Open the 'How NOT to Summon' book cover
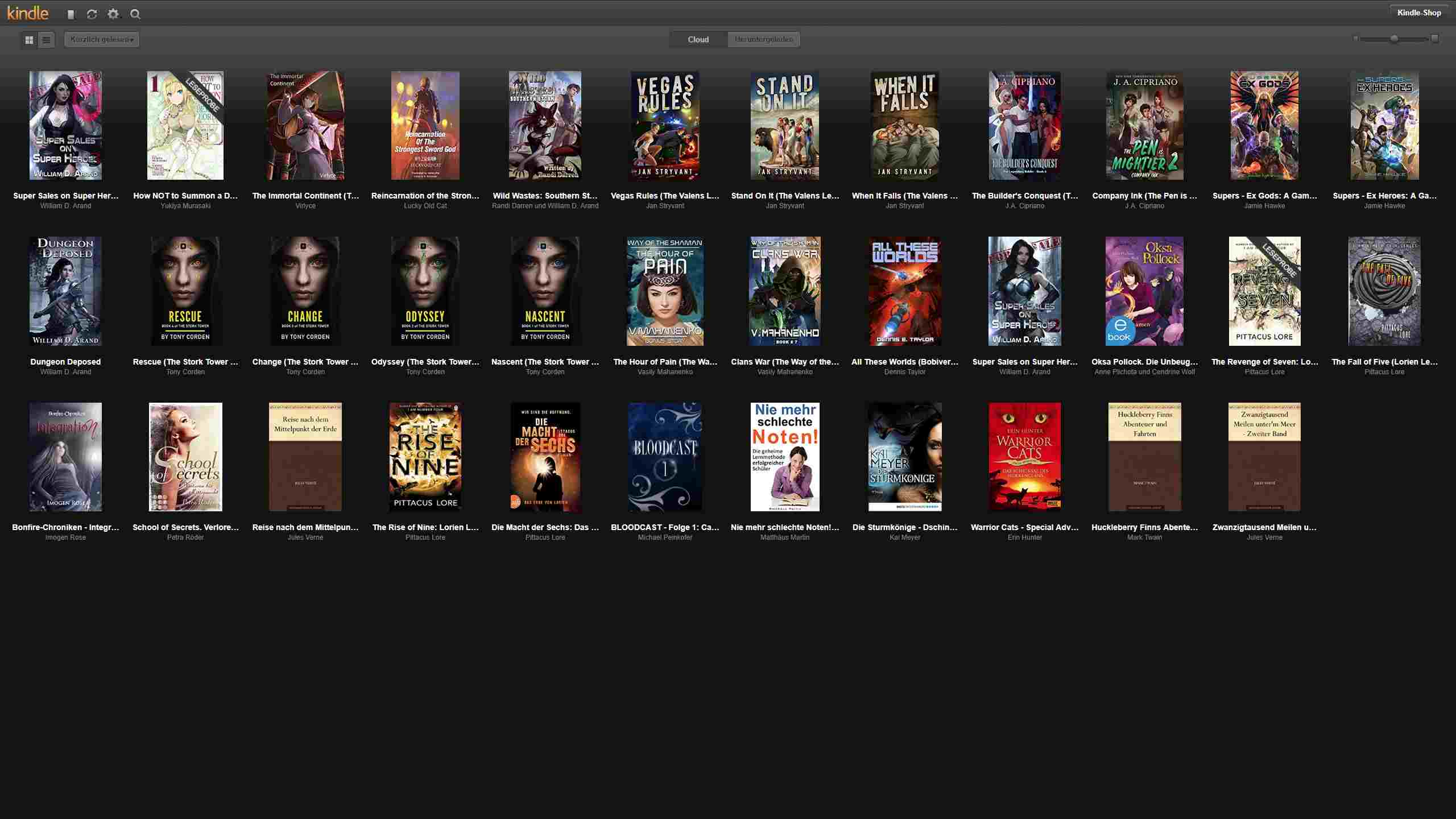 pos(185,125)
